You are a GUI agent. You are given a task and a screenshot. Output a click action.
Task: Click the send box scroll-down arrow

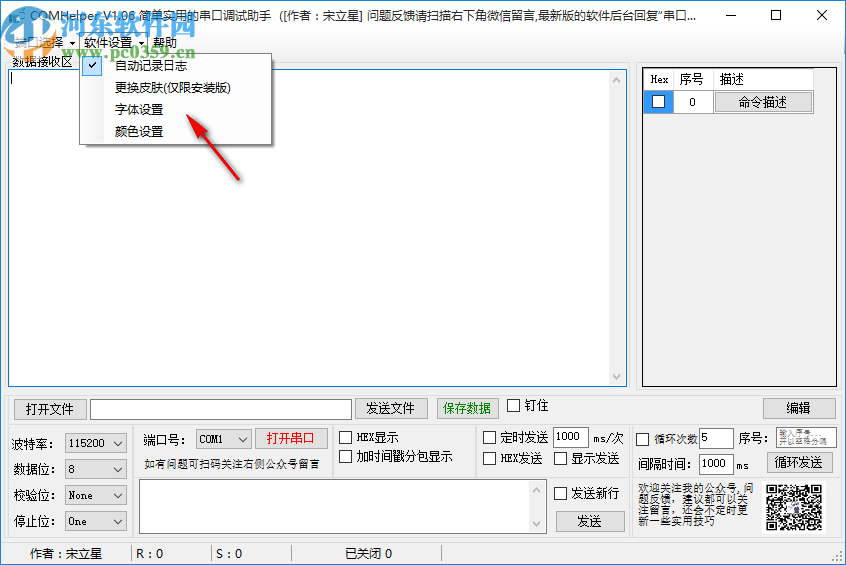536,523
